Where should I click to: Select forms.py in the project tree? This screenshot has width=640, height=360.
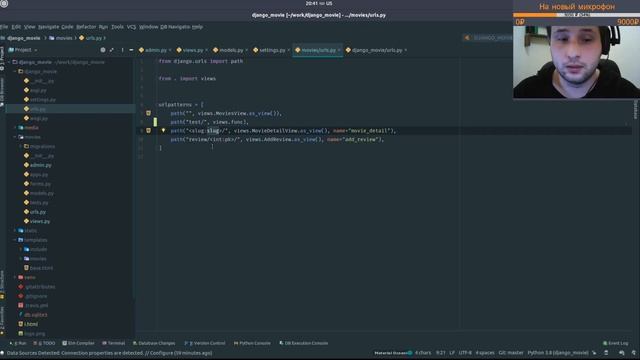[x=37, y=184]
